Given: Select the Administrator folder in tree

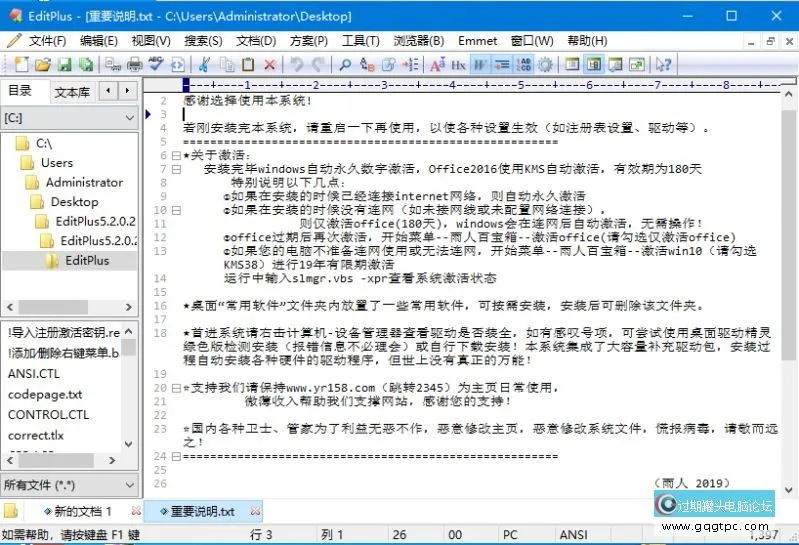Looking at the screenshot, I should coord(84,182).
